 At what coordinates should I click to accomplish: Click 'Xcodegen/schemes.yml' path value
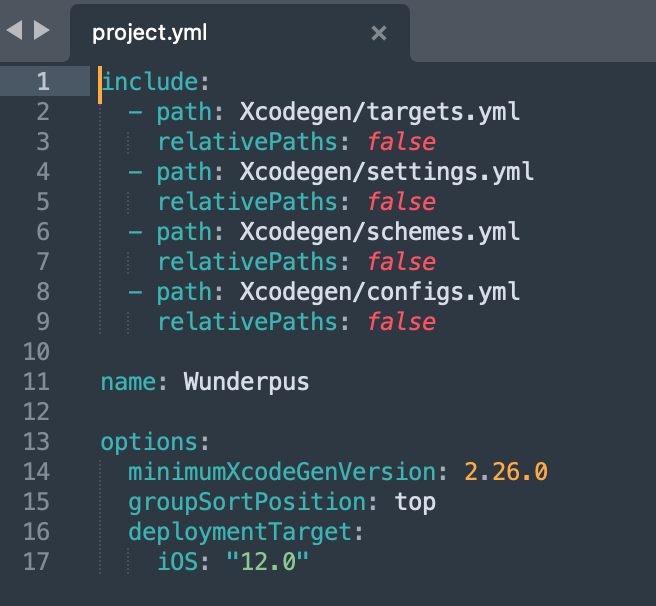[380, 232]
